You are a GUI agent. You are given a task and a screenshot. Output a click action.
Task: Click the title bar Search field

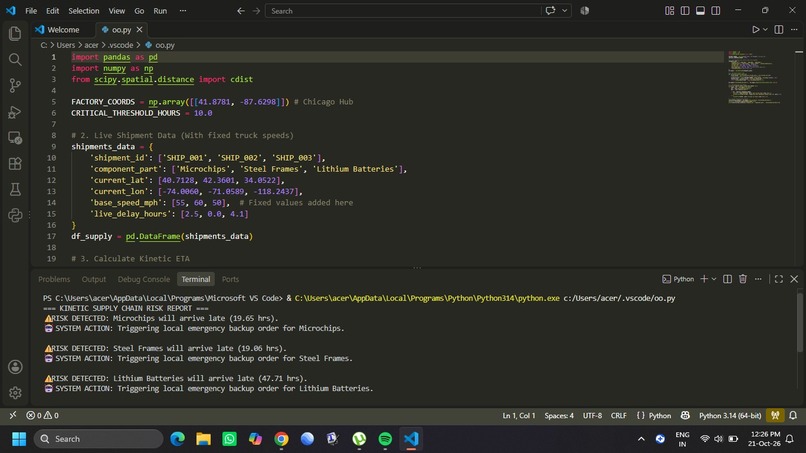402,11
